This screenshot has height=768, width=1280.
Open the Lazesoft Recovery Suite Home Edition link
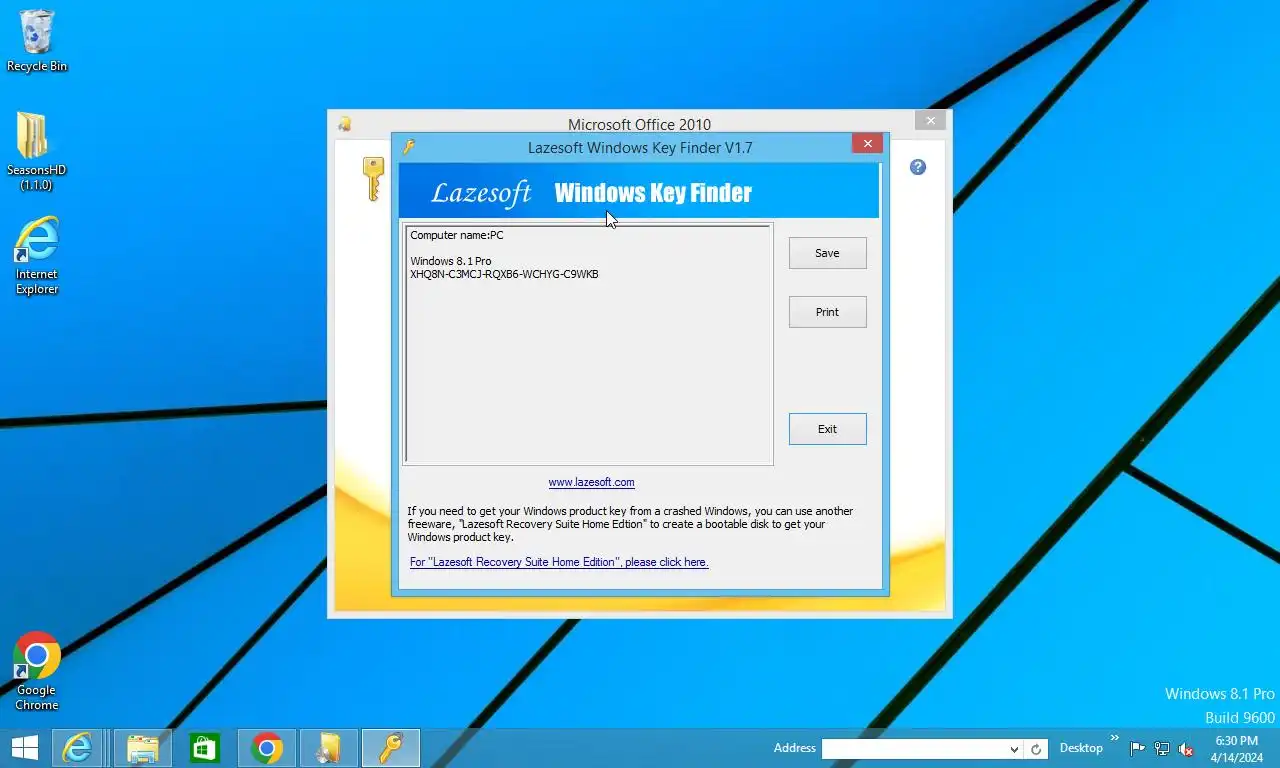tap(559, 562)
